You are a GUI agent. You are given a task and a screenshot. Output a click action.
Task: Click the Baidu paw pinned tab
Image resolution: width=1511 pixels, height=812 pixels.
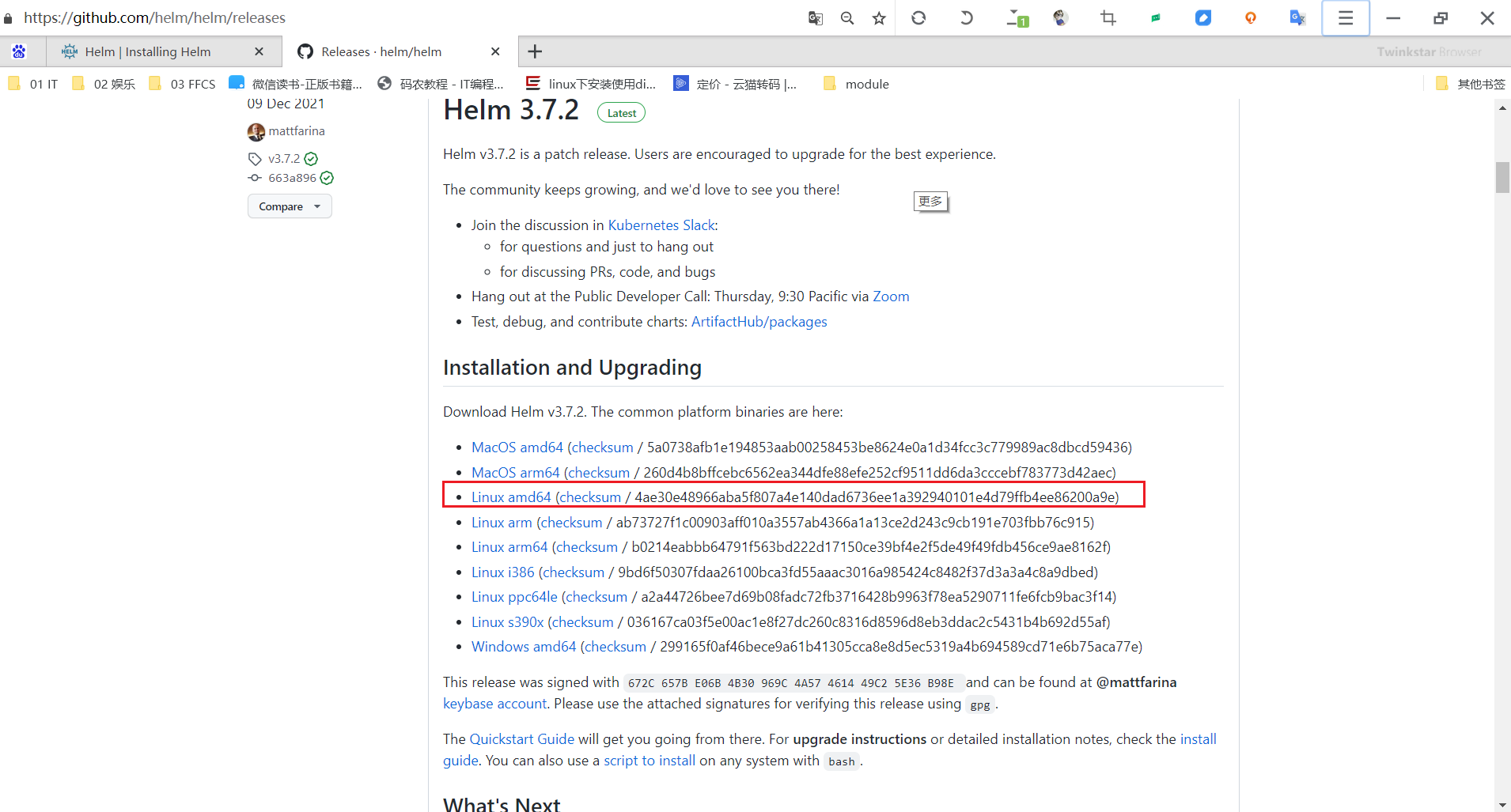pos(19,51)
